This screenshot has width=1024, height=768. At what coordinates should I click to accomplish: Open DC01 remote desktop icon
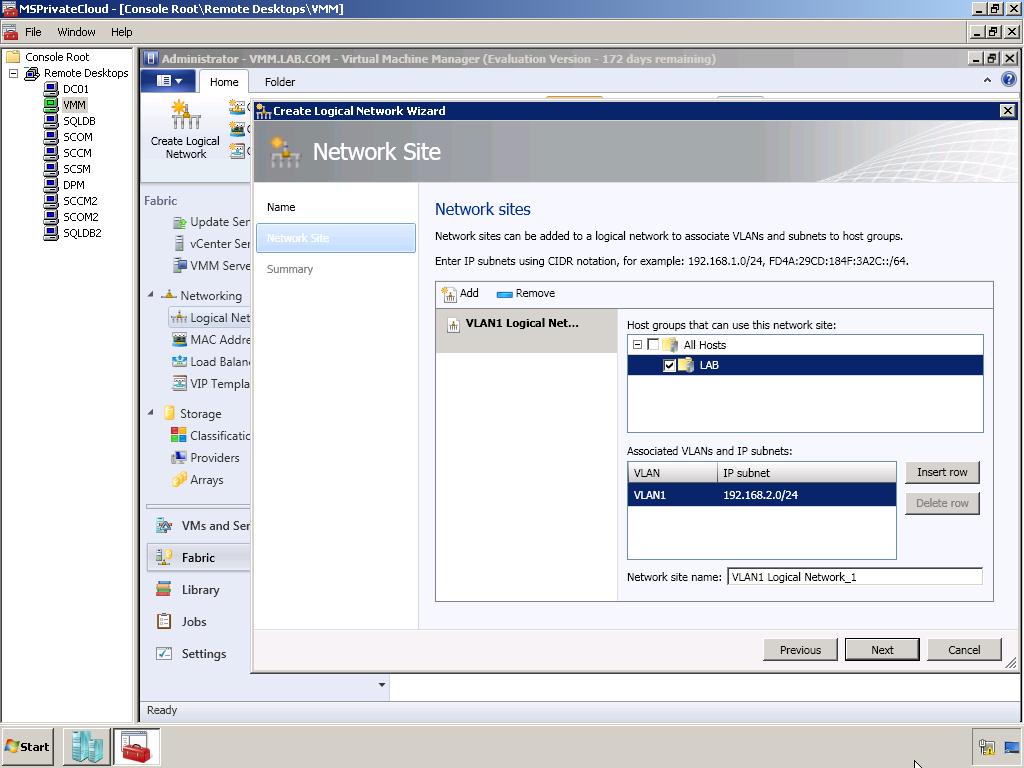click(x=51, y=89)
